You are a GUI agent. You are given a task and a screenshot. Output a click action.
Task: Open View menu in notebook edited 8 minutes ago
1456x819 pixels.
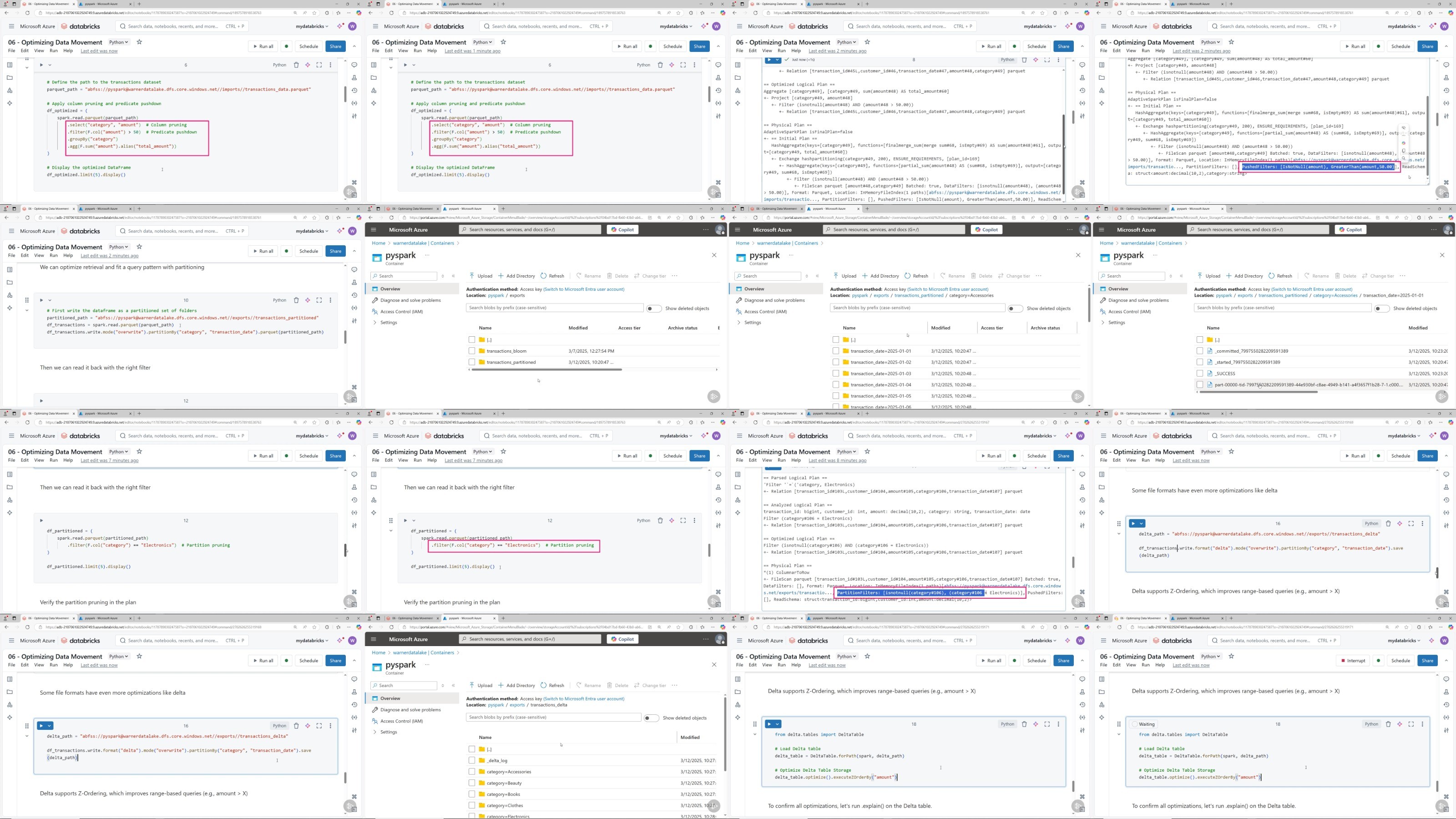tap(767, 460)
